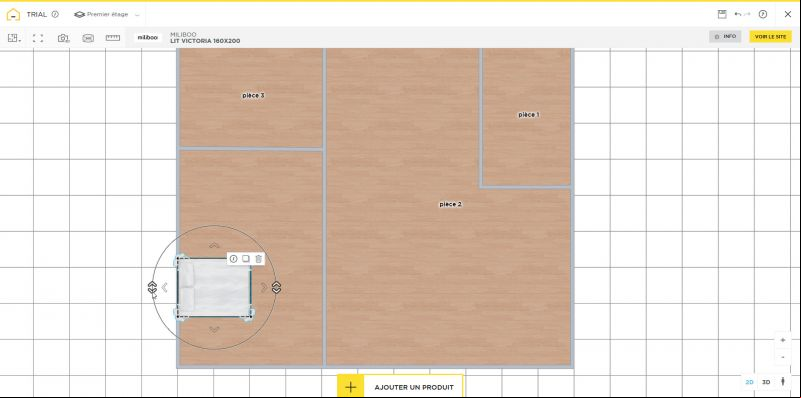The image size is (801, 398).
Task: Select the Victoria bed on the floor plan
Action: pos(214,287)
